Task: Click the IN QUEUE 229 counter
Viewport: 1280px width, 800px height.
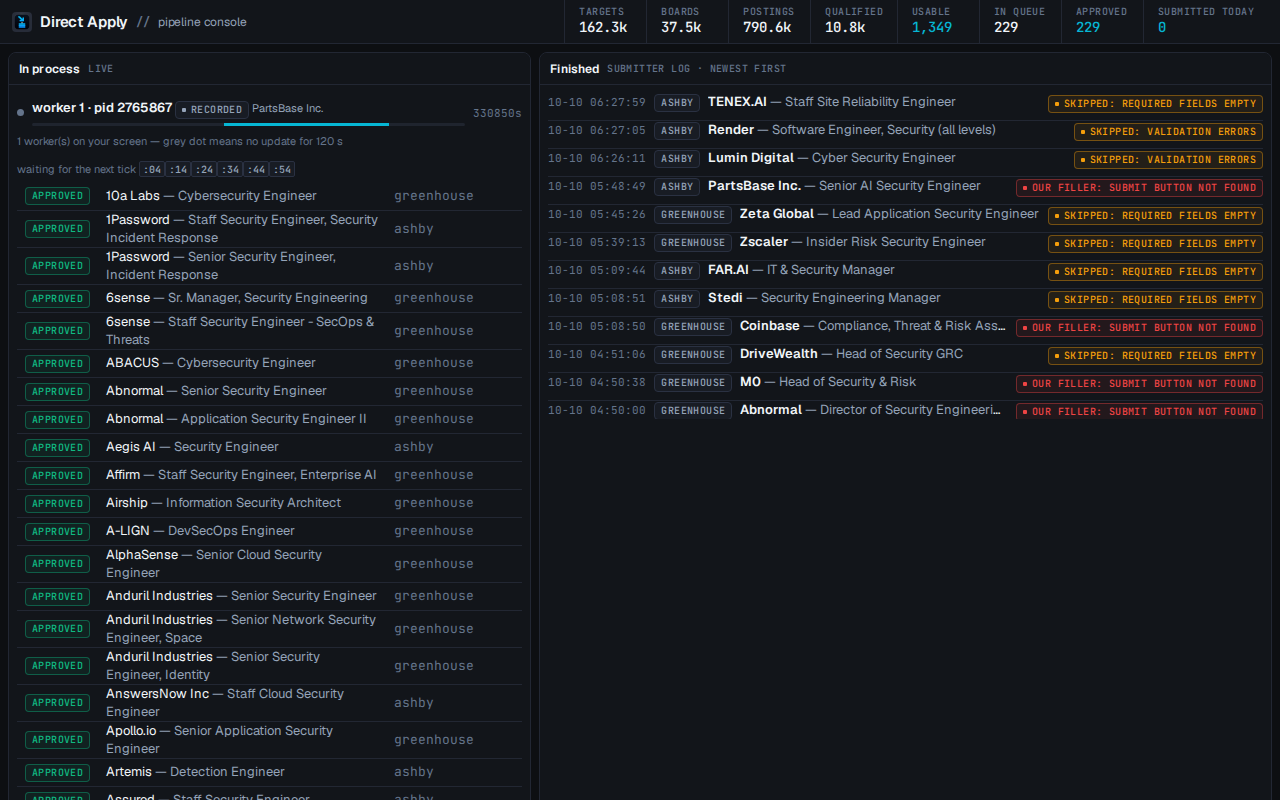Action: click(x=1020, y=21)
